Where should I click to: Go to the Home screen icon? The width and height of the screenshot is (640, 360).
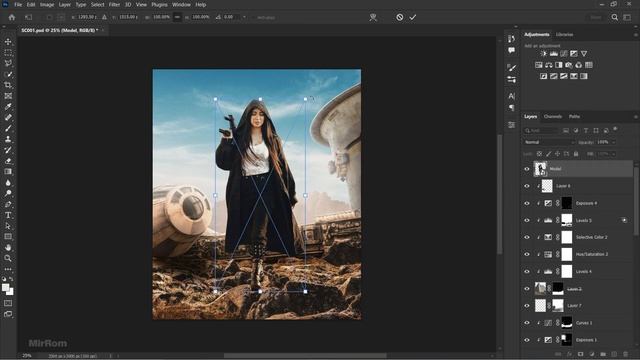pos(12,17)
